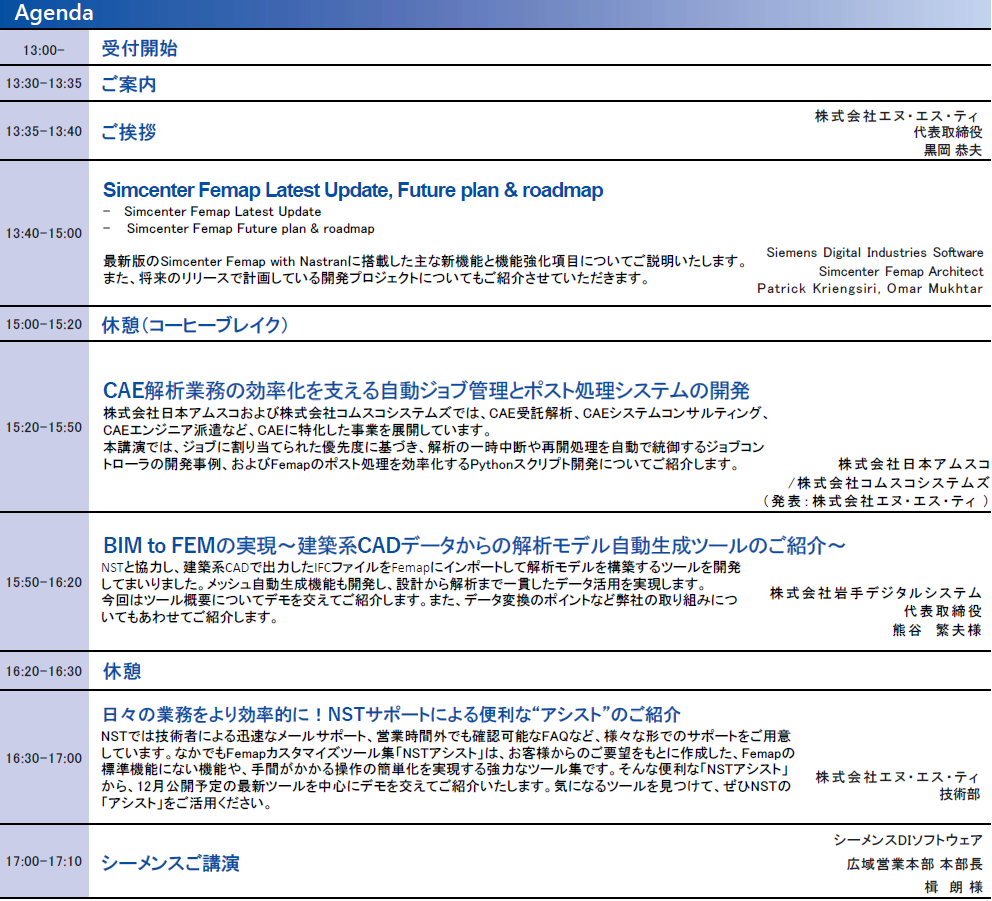This screenshot has height=901, width=992.
Task: Select the 16:20 休憩 break title
Action: (122, 671)
